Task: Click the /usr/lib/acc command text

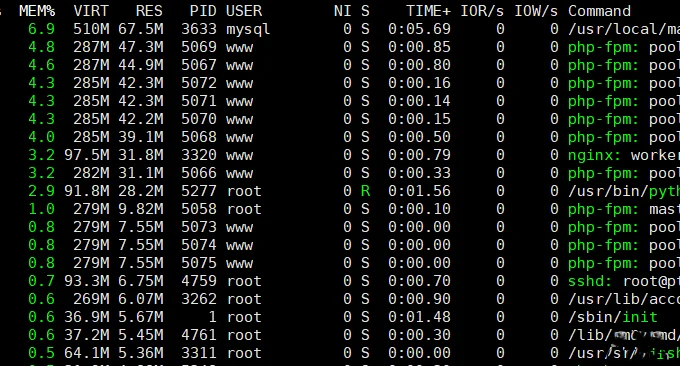Action: (624, 299)
